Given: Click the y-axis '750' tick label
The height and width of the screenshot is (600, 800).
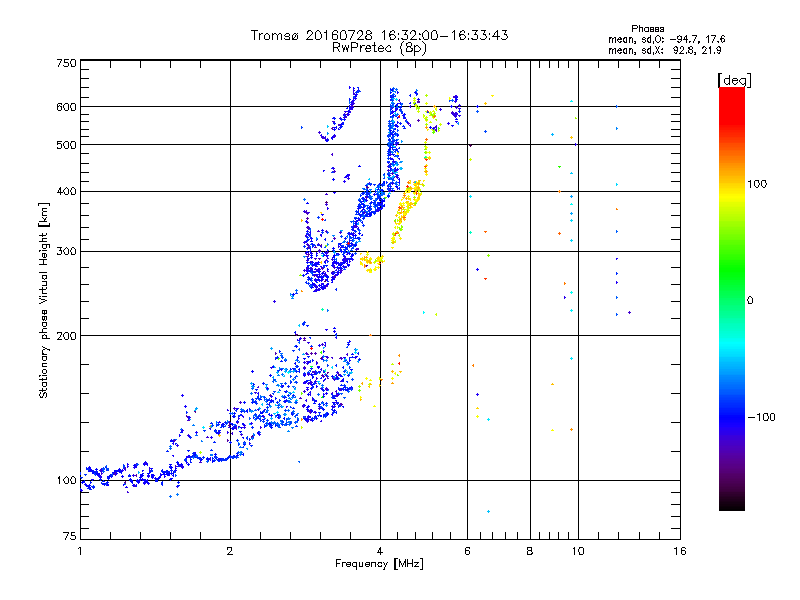Looking at the screenshot, I should (x=67, y=63).
